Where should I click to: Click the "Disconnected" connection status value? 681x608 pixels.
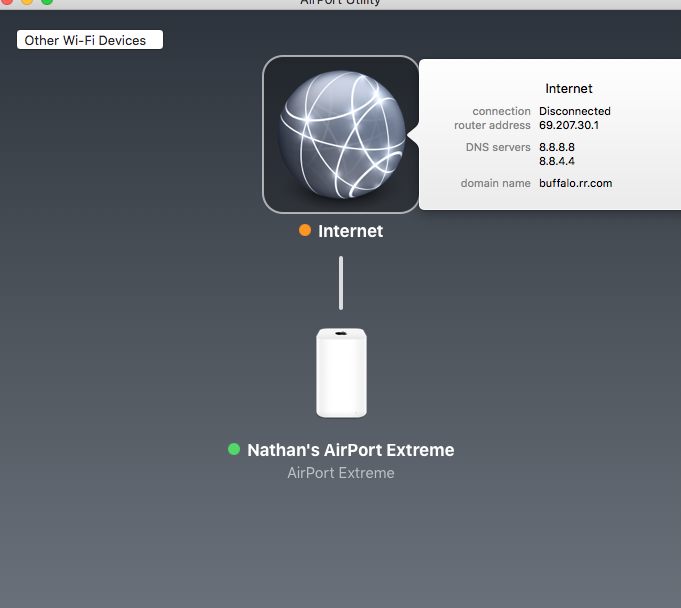pyautogui.click(x=575, y=111)
